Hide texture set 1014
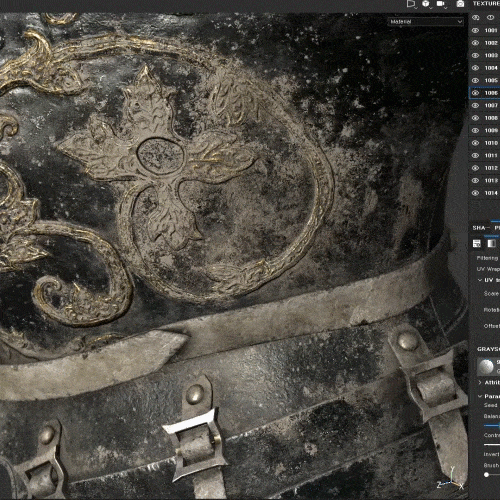This screenshot has width=500, height=500. 476,193
